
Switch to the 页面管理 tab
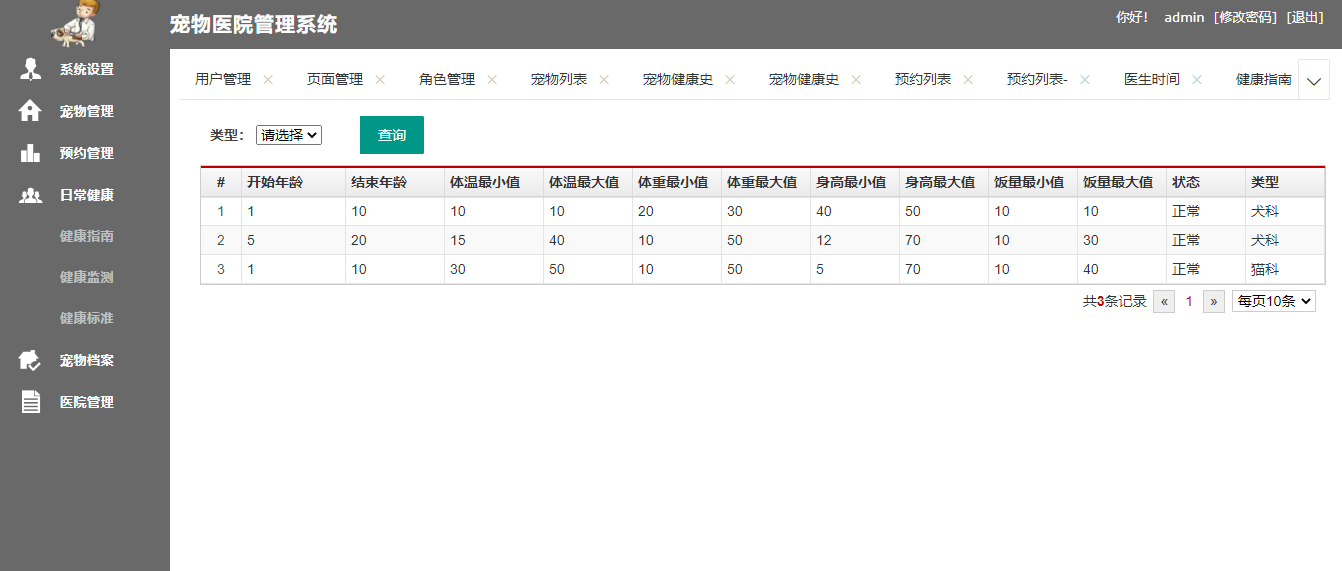coord(335,79)
